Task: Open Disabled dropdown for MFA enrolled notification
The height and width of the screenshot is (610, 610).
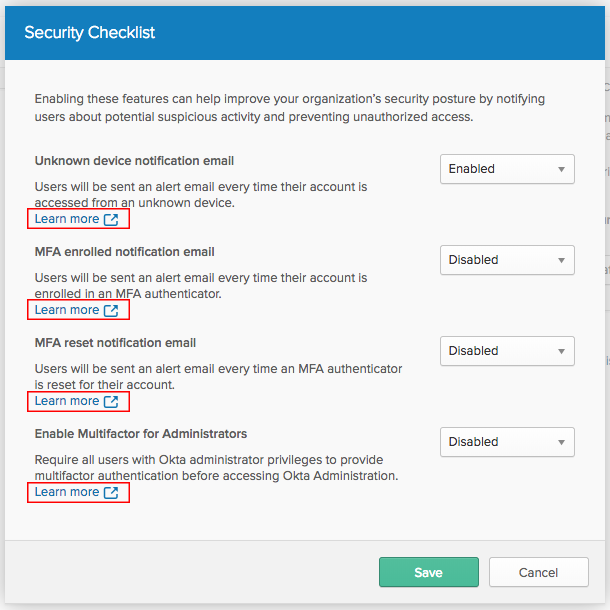Action: pyautogui.click(x=507, y=260)
